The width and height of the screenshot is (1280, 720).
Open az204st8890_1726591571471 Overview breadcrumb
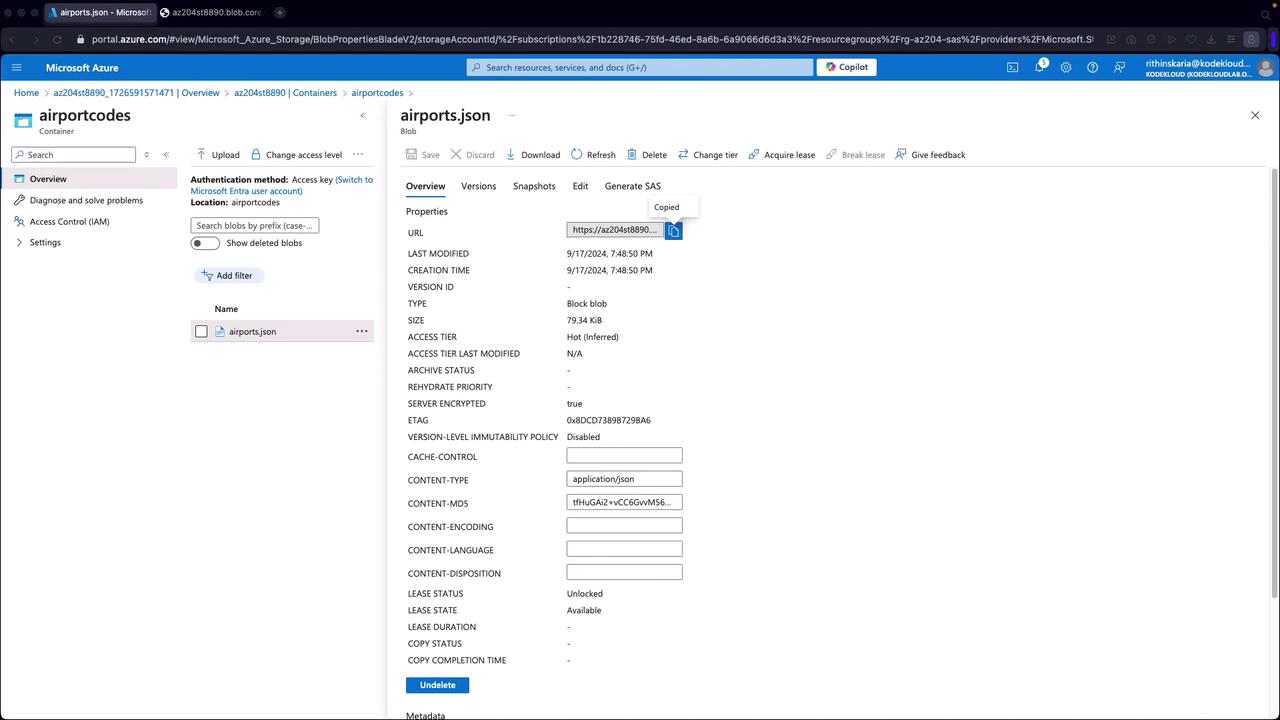pos(136,93)
